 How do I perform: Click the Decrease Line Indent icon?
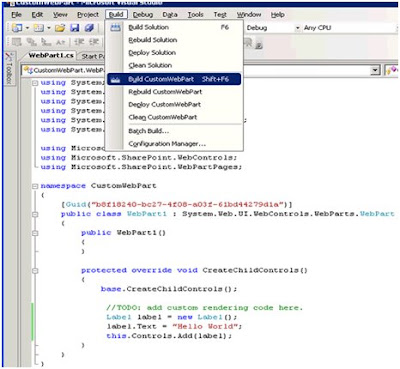click(x=79, y=42)
